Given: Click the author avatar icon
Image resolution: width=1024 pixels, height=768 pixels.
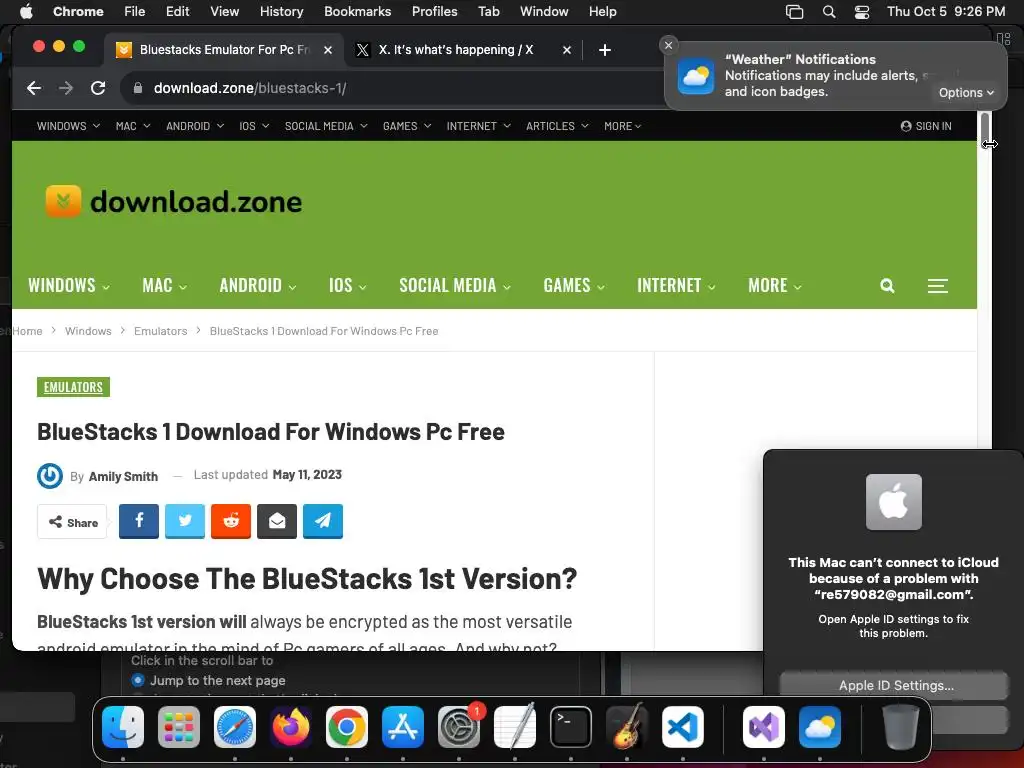Looking at the screenshot, I should [x=50, y=476].
